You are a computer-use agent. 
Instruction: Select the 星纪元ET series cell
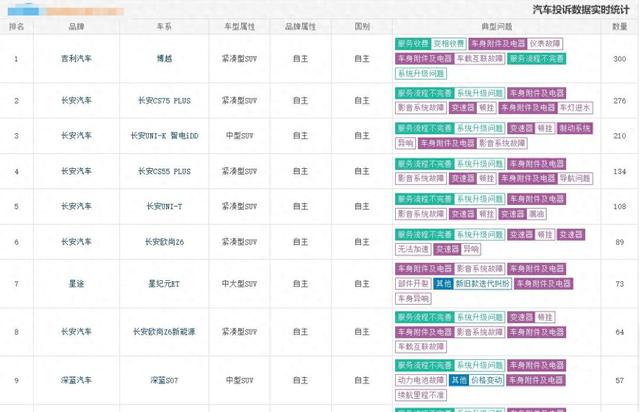[x=164, y=283]
